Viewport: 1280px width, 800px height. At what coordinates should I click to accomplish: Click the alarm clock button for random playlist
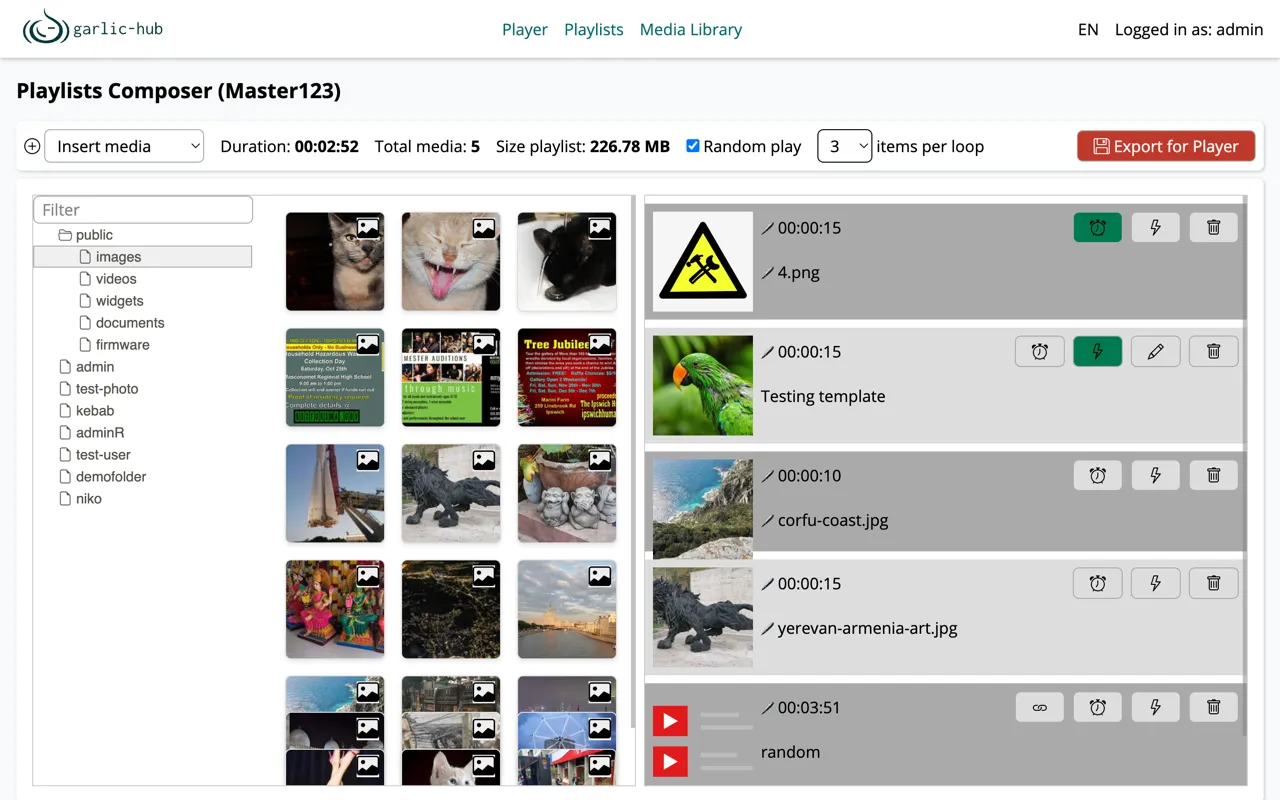click(x=1098, y=707)
